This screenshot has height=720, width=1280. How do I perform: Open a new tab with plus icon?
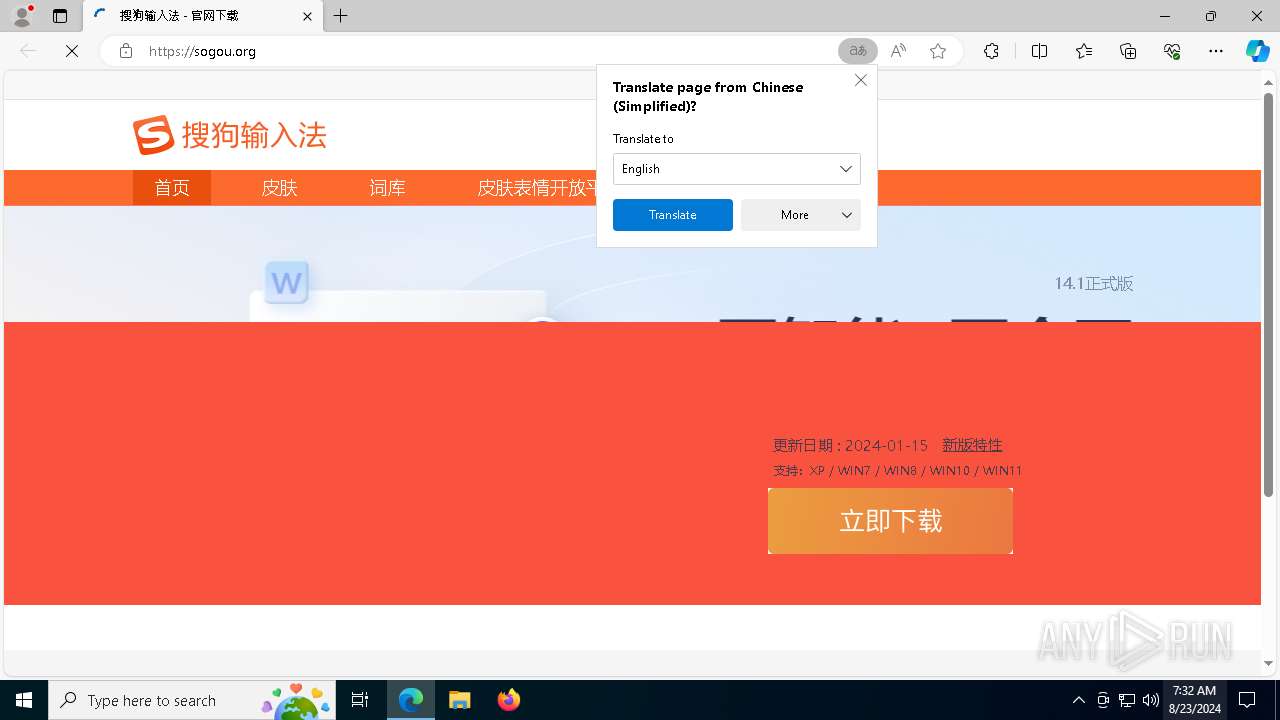pos(341,16)
